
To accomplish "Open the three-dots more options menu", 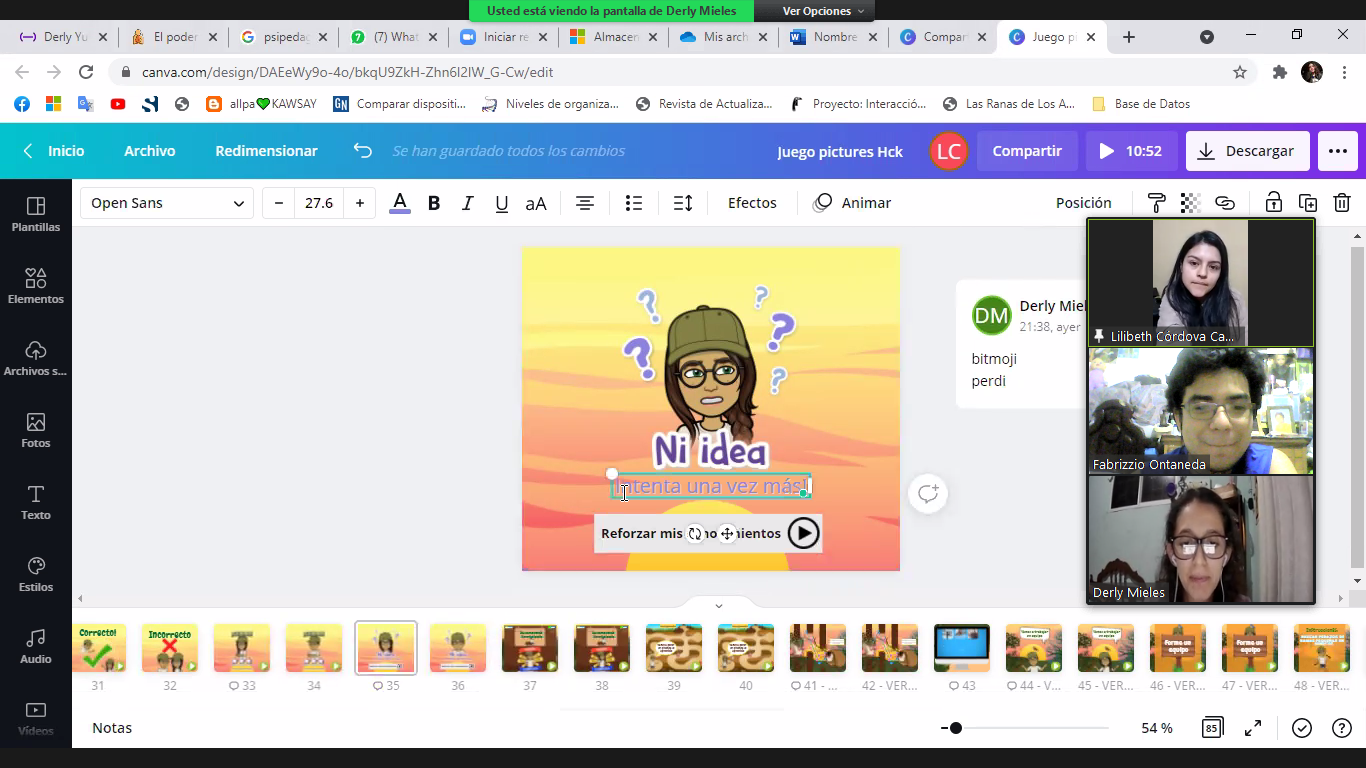I will pos(1338,151).
